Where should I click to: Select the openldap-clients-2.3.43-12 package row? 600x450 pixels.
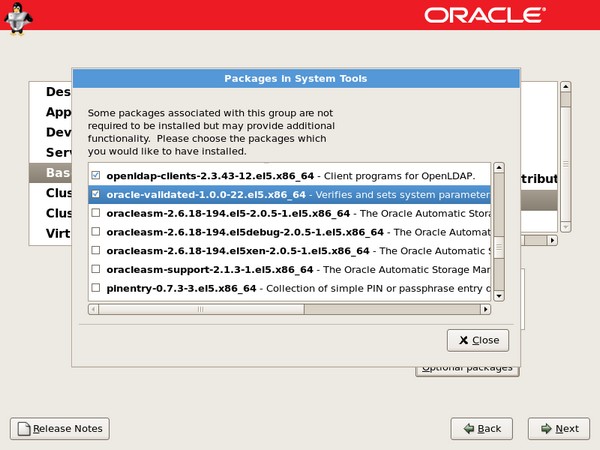(290, 176)
